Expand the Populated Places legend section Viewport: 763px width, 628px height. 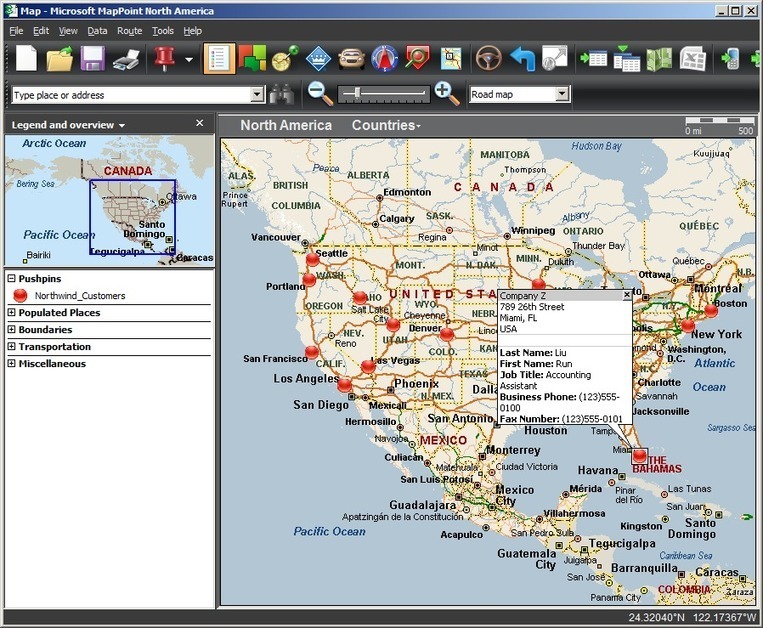11,313
